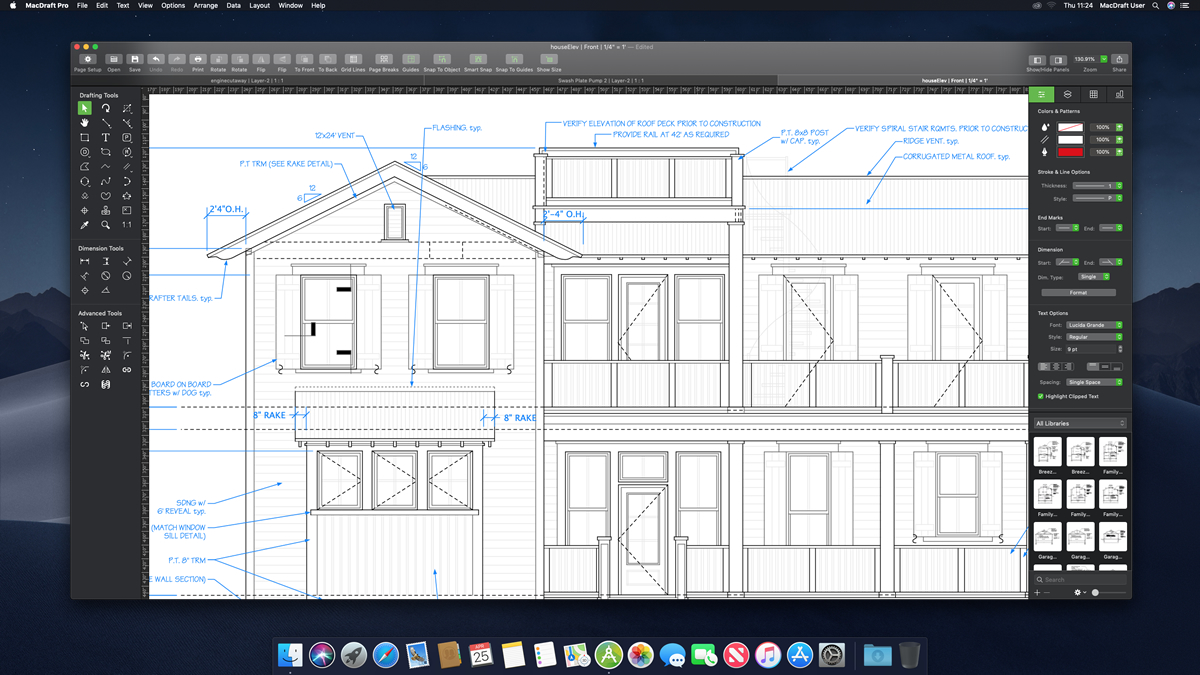Open the Page Setup toolbar icon
This screenshot has width=1200, height=675.
pyautogui.click(x=87, y=59)
